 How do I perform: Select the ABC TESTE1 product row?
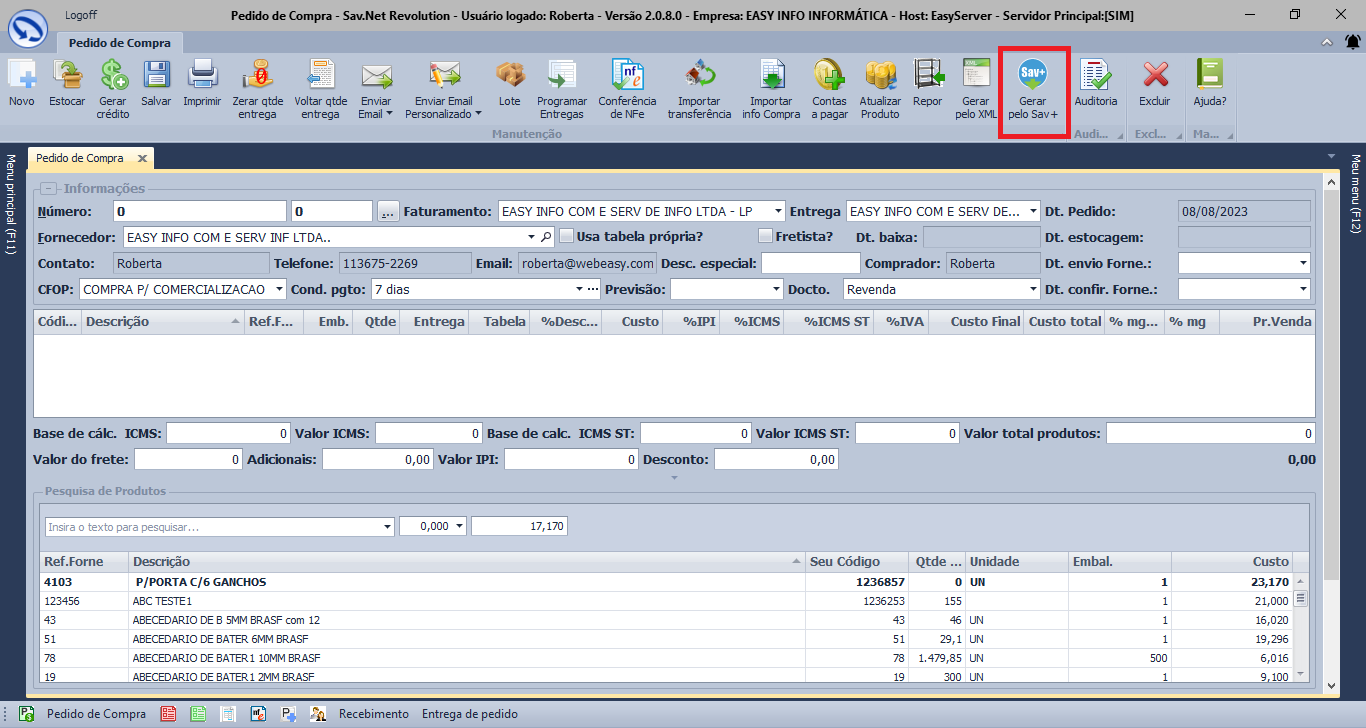666,601
